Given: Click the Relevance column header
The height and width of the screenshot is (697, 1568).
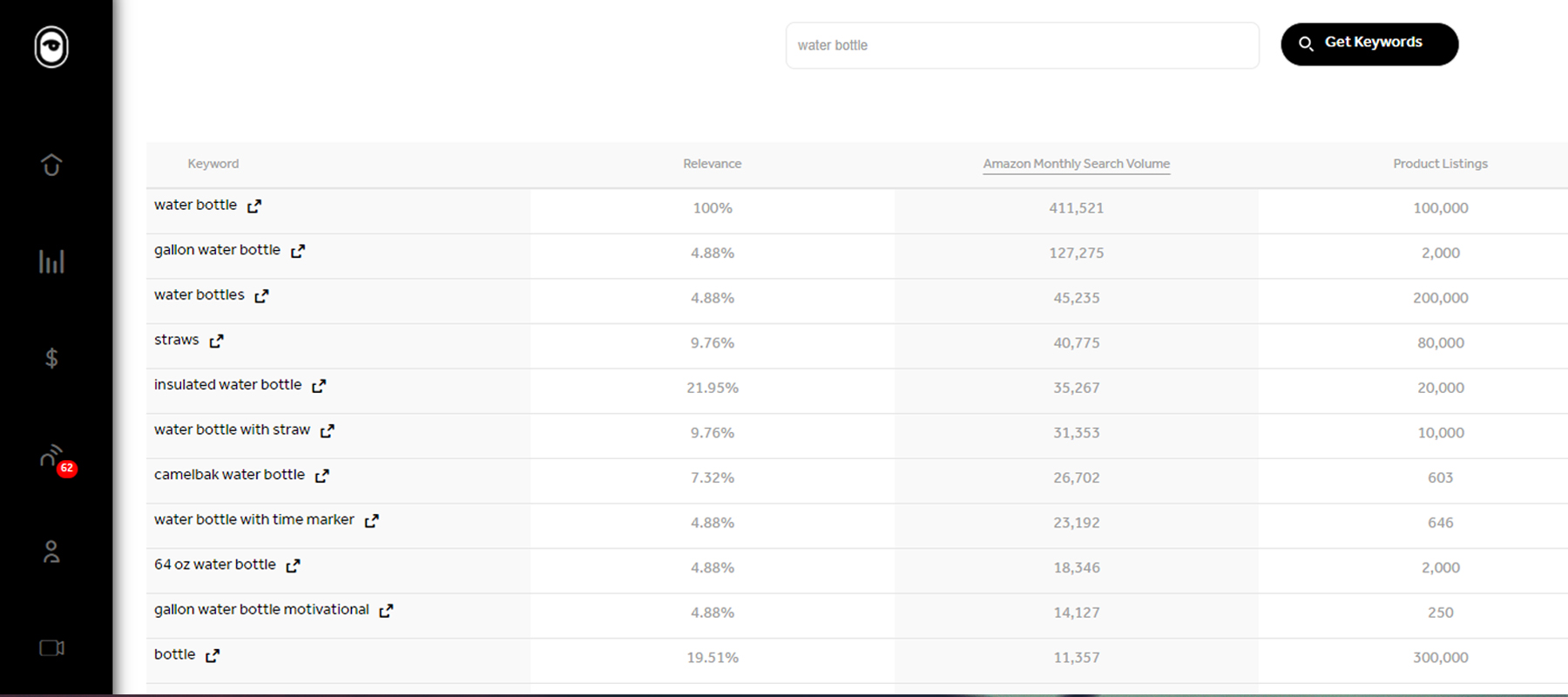Looking at the screenshot, I should (713, 164).
